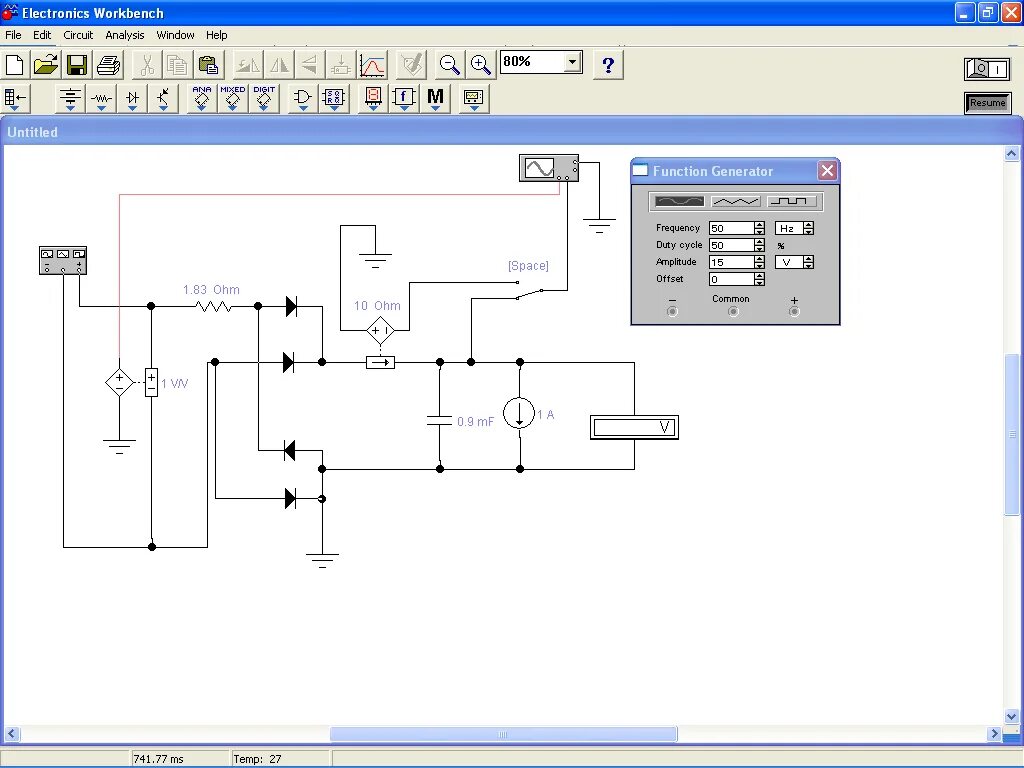This screenshot has height=768, width=1024.
Task: Adjust the Amplitude value stepper
Action: coord(759,262)
